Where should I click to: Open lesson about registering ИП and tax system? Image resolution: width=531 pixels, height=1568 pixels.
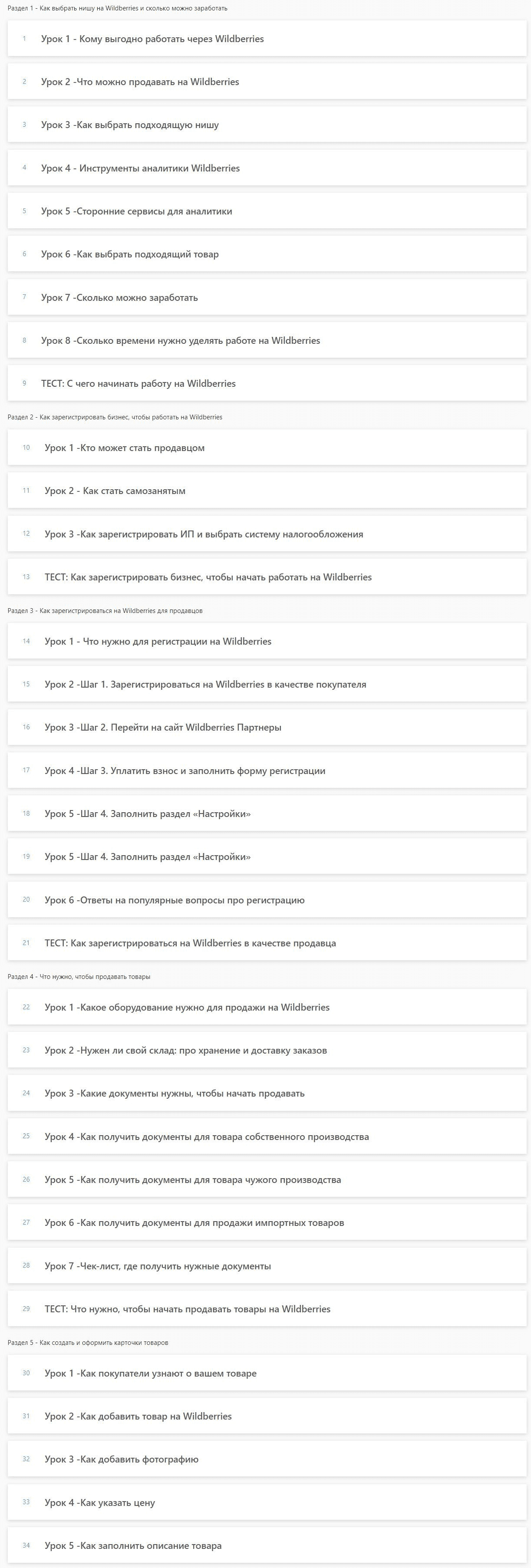point(203,534)
